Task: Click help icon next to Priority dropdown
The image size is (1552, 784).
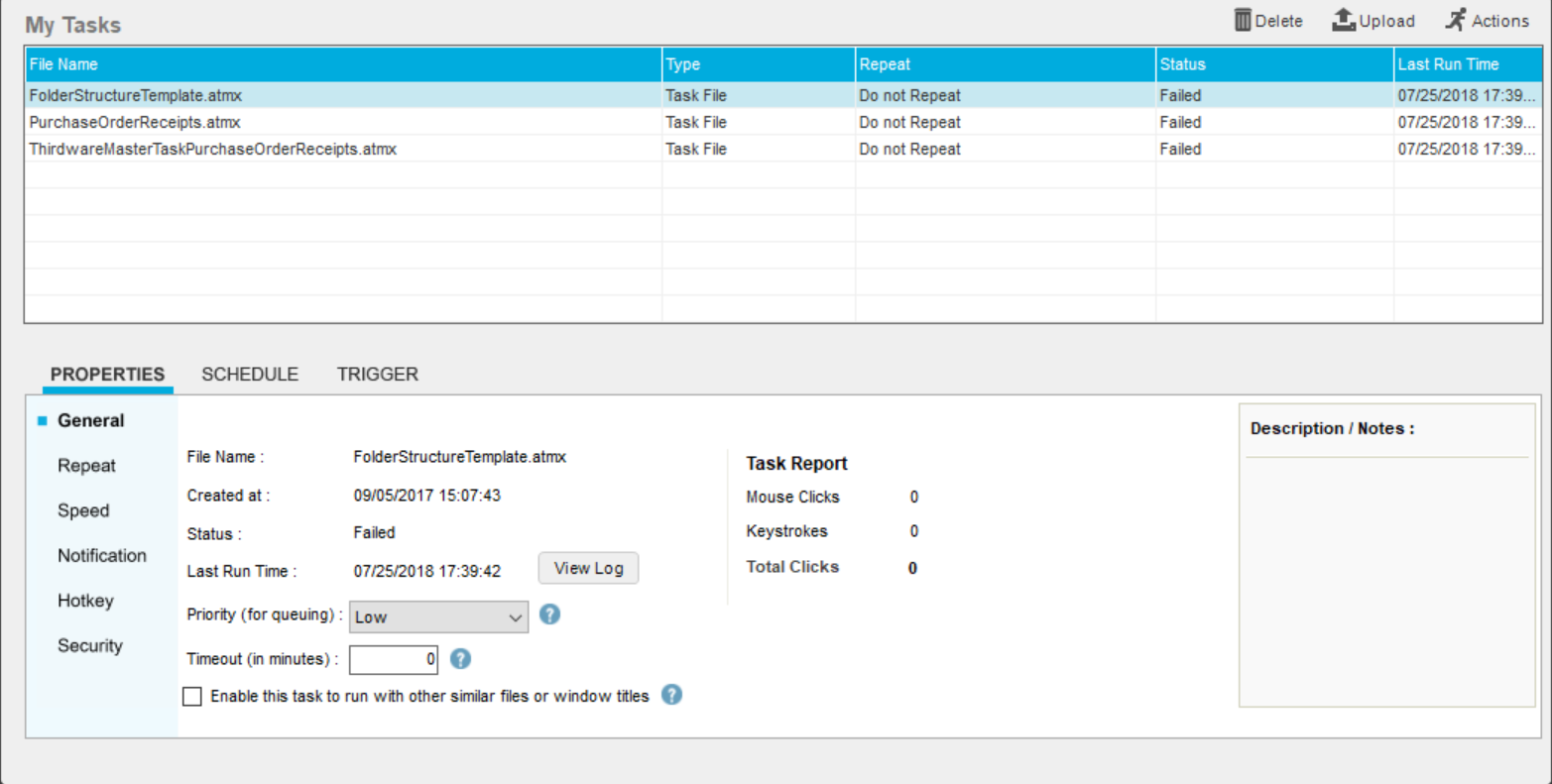Action: click(549, 615)
